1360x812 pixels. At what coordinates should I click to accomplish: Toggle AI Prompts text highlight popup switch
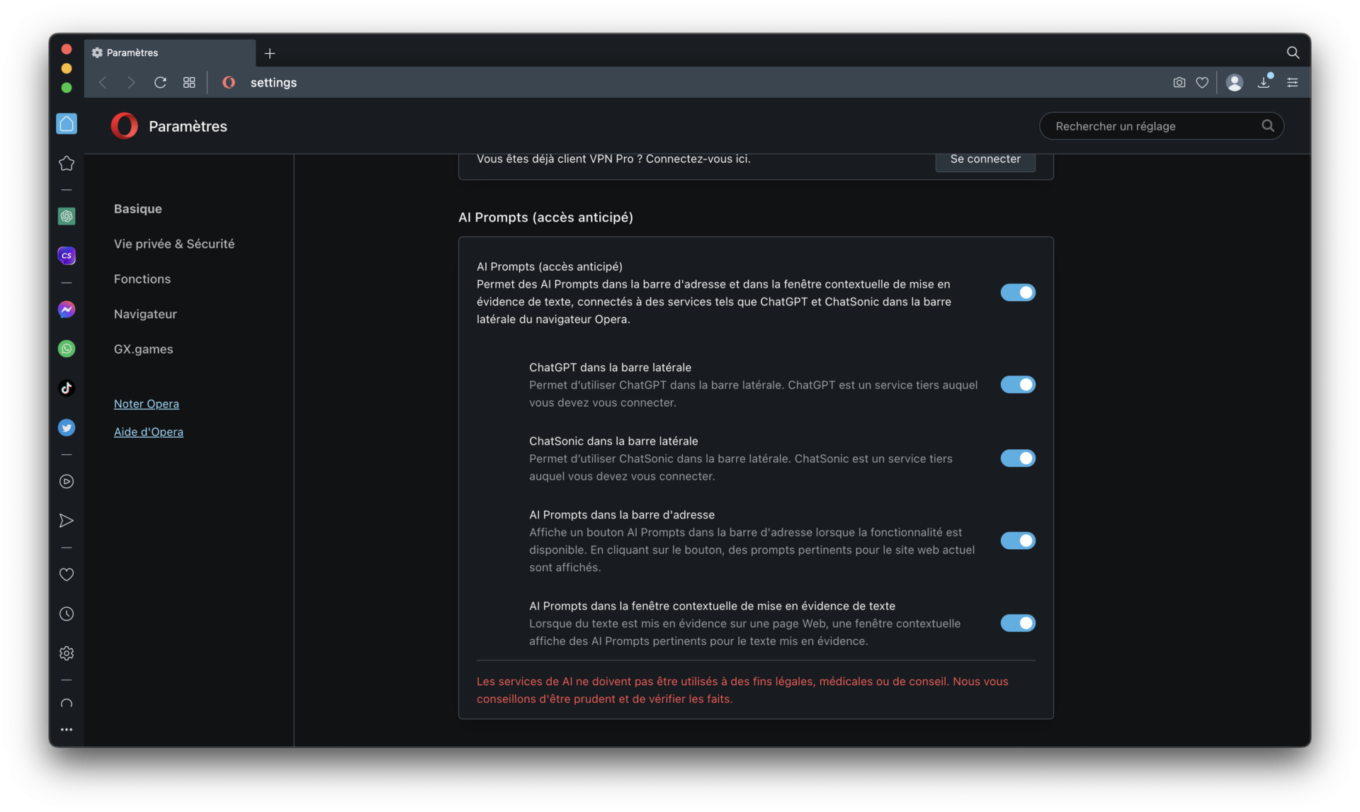pos(1018,623)
